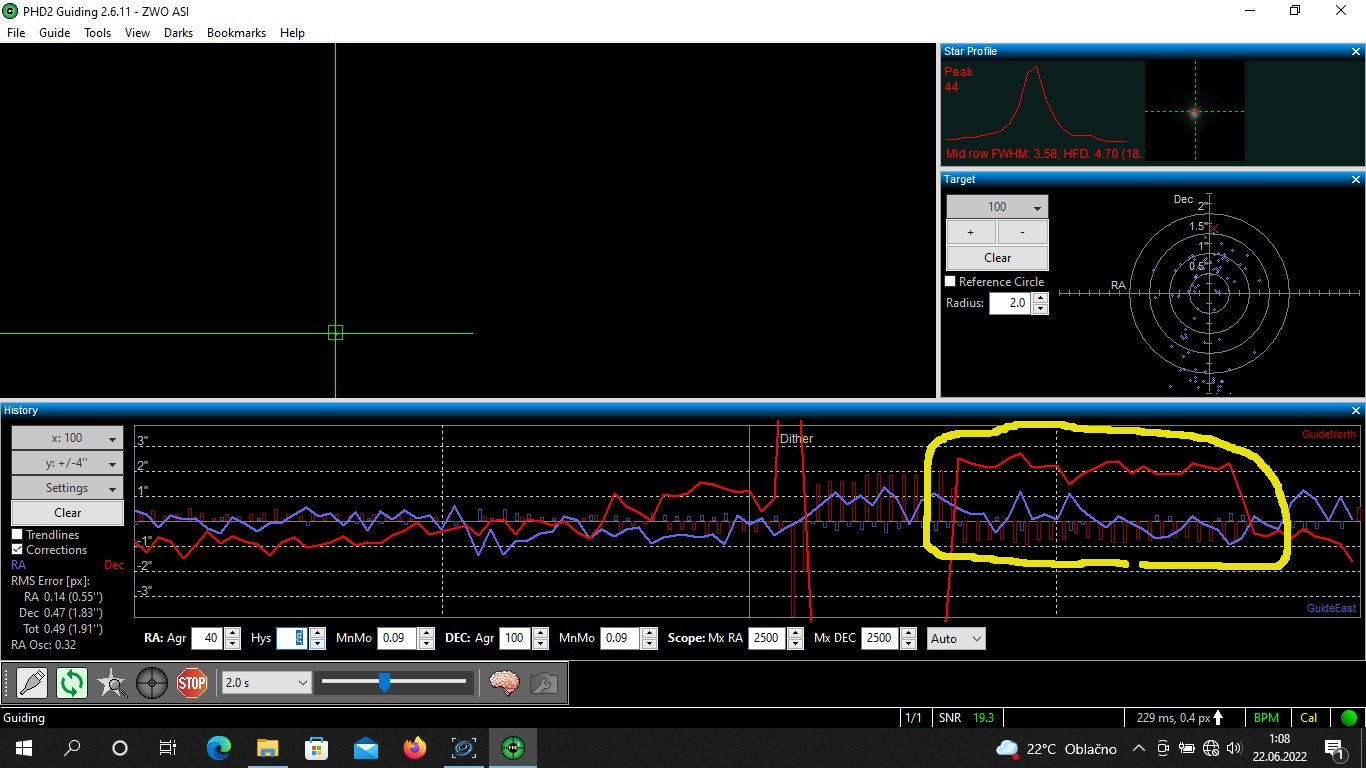The image size is (1366, 768).
Task: Open the Bookmarks menu
Action: coord(236,33)
